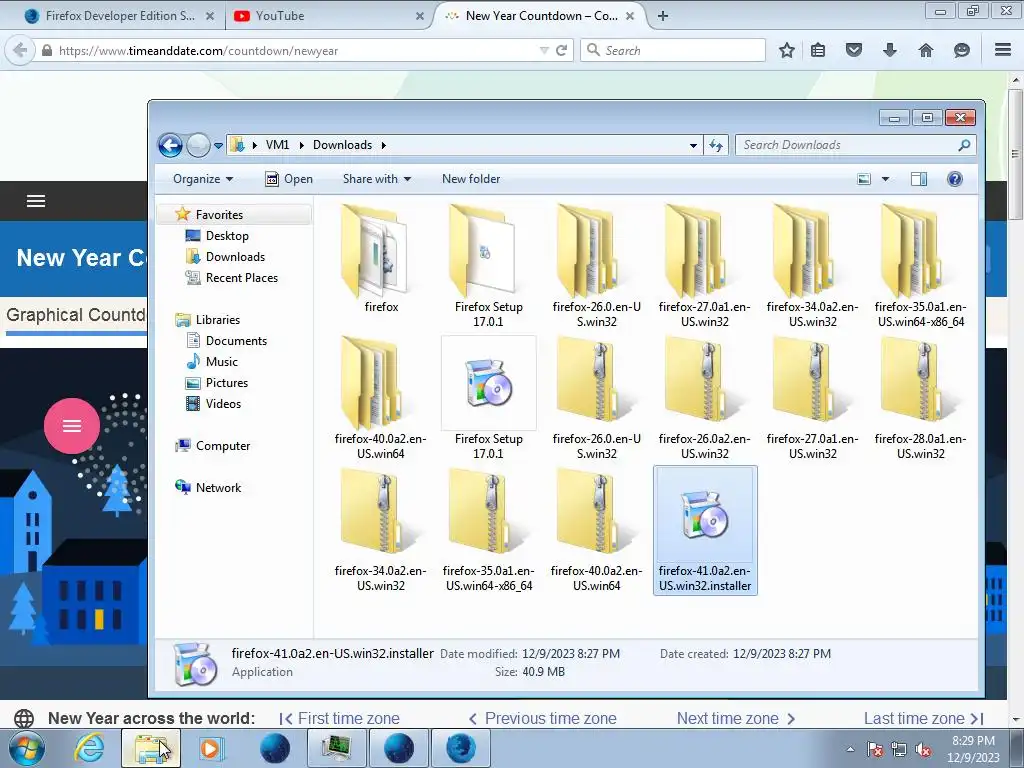Click the Firefox Search box

click(673, 50)
